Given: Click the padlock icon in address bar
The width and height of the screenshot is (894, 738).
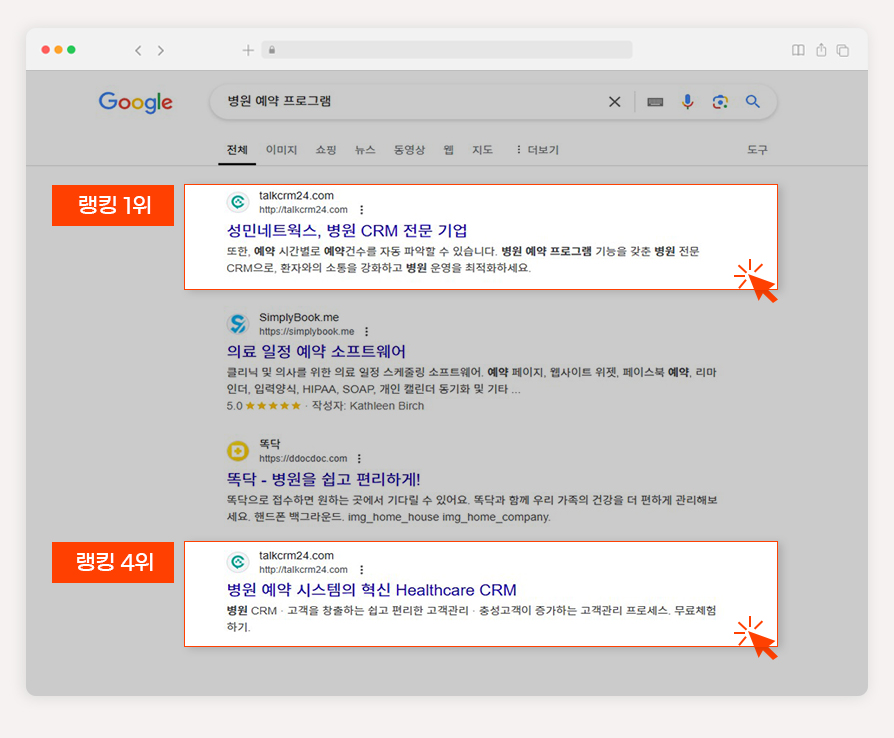Looking at the screenshot, I should point(272,50).
